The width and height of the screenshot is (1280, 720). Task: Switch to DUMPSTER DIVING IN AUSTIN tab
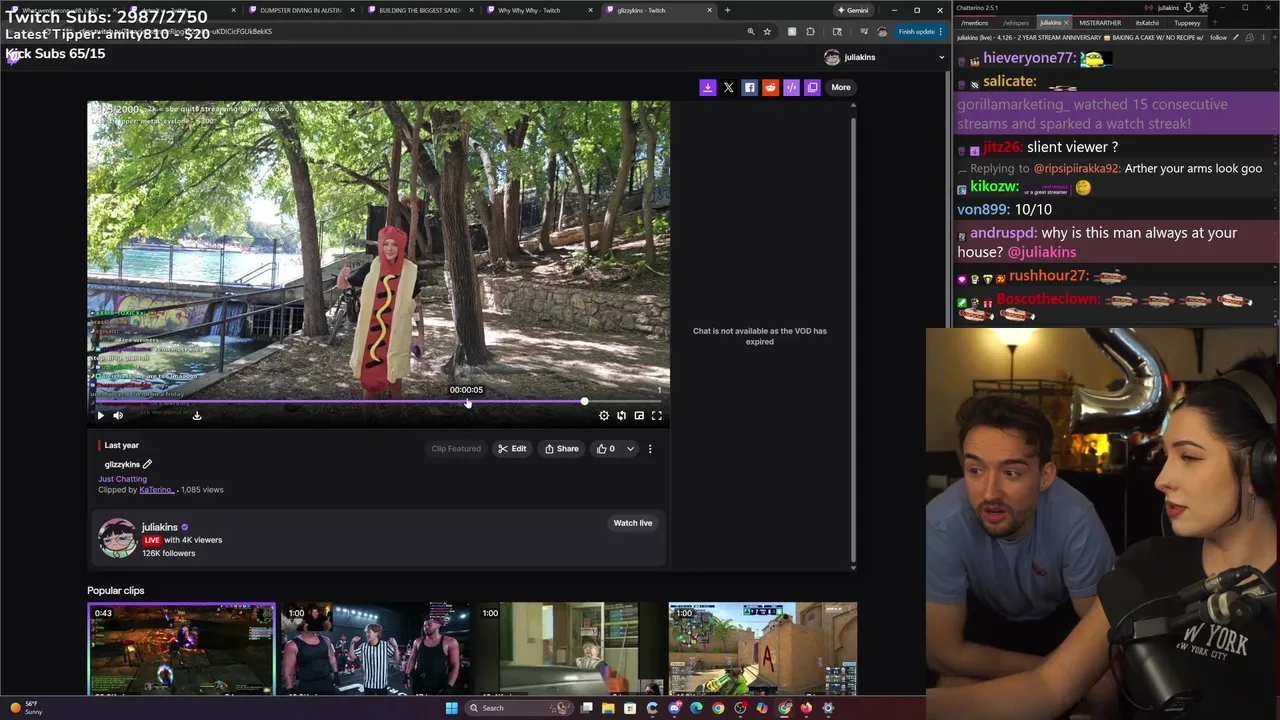point(300,10)
